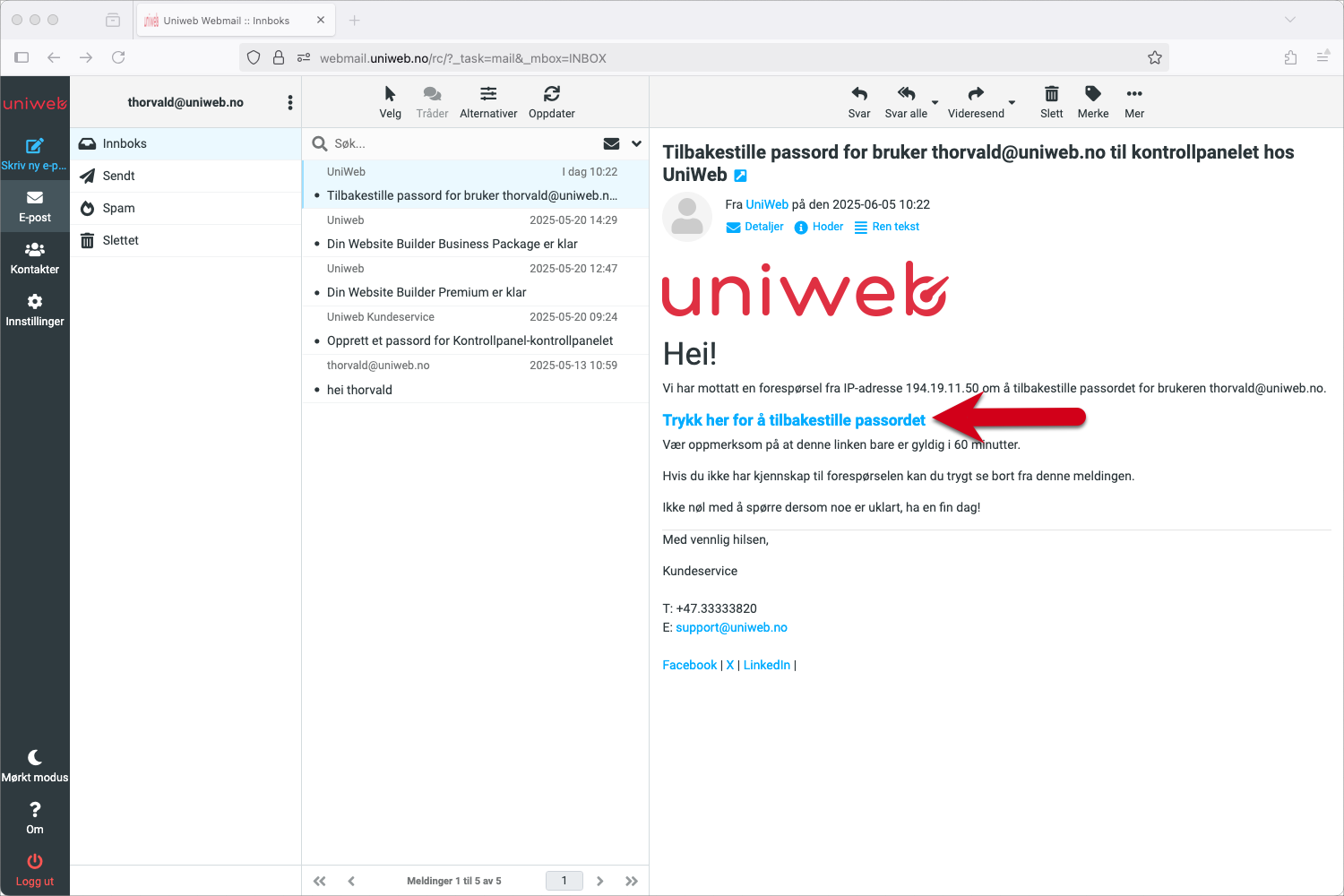Open the Sendt folder

click(x=185, y=176)
